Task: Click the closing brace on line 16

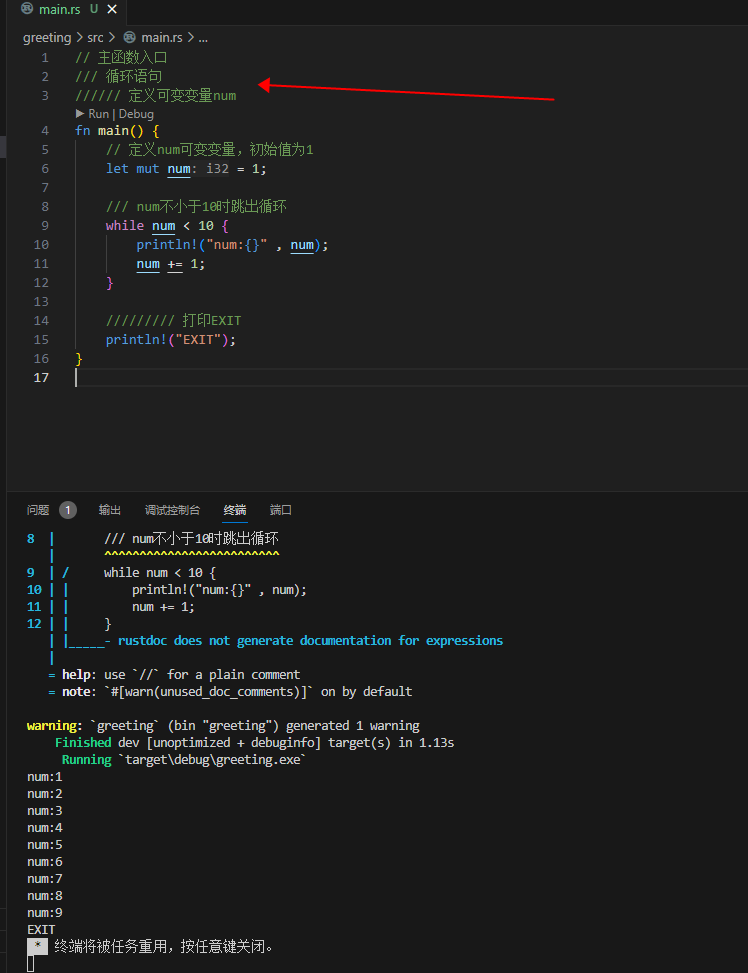Action: click(x=79, y=359)
